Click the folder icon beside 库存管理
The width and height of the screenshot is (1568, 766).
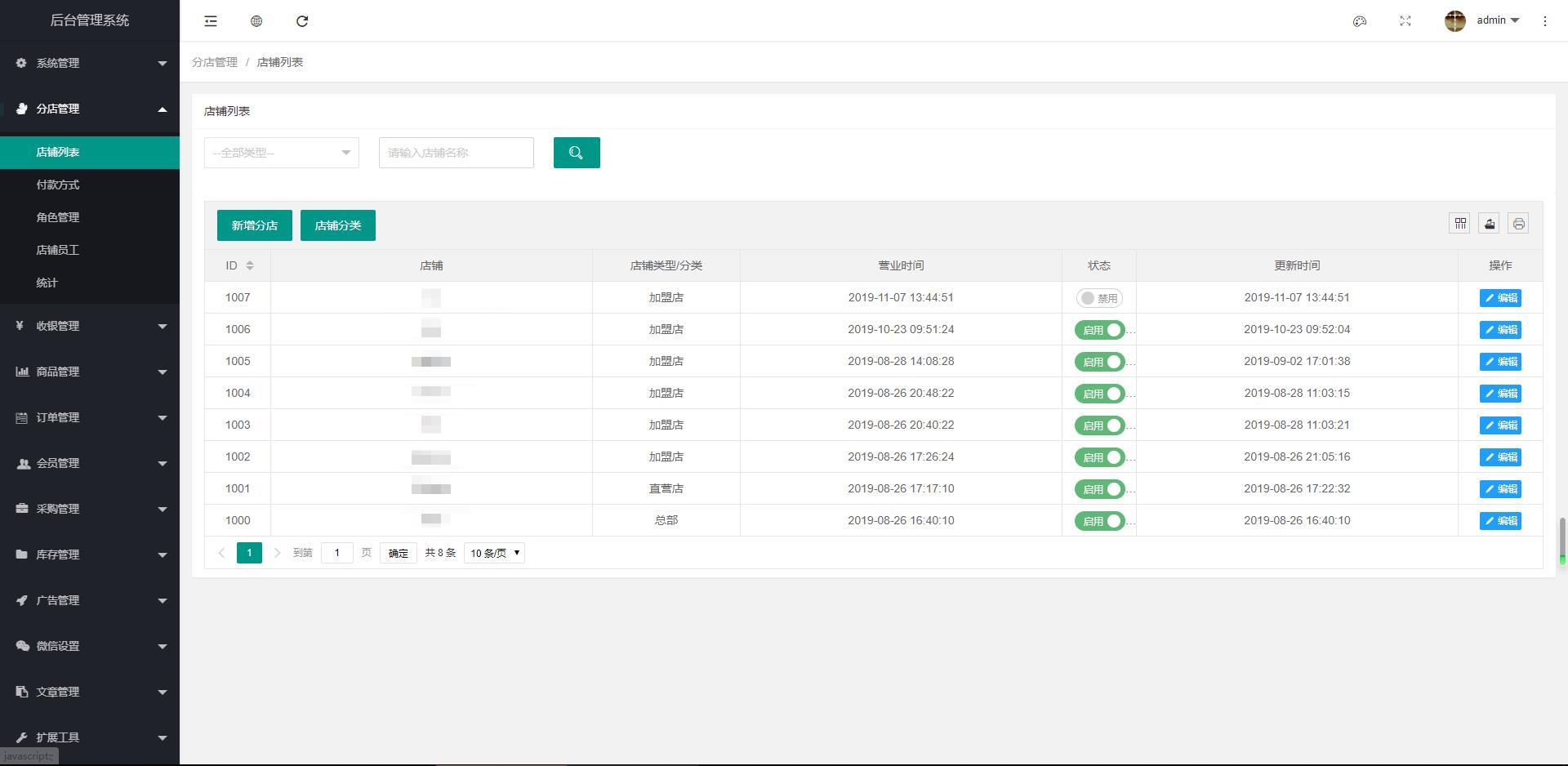[21, 554]
